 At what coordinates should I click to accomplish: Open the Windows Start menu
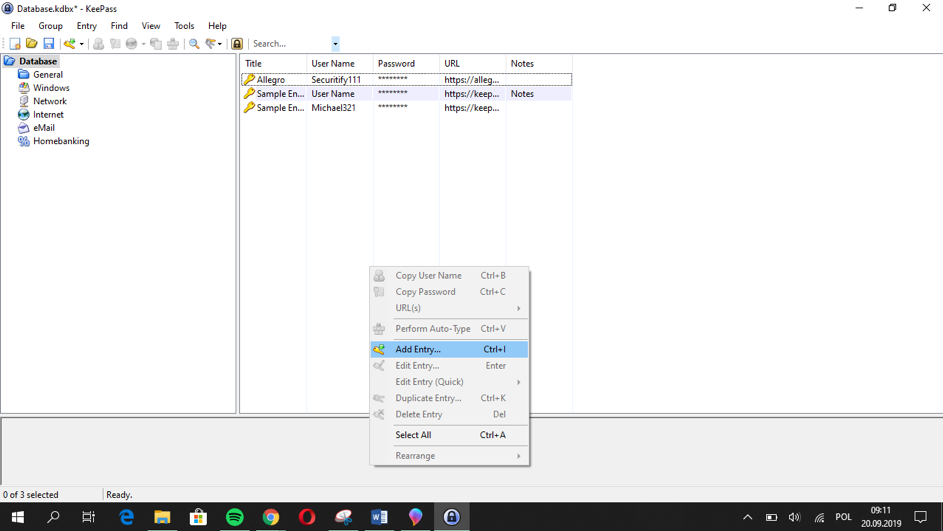[17, 517]
